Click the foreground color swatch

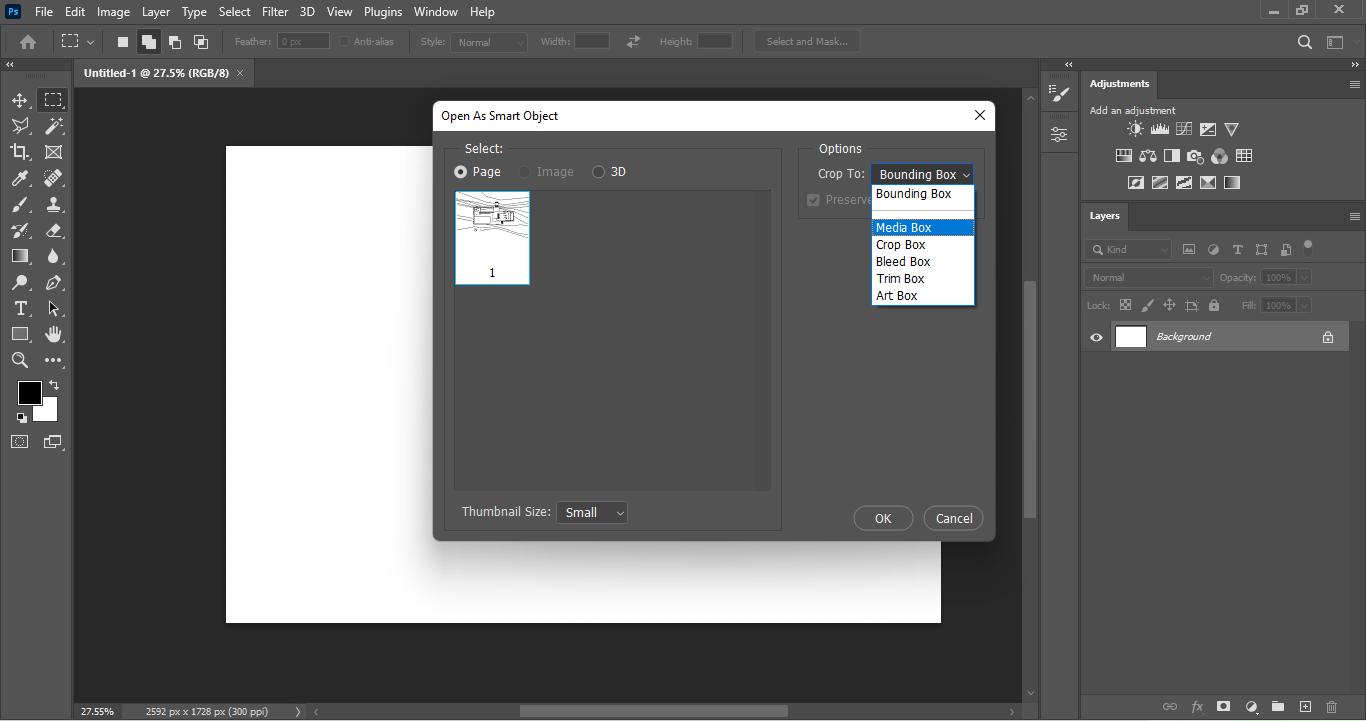click(29, 393)
